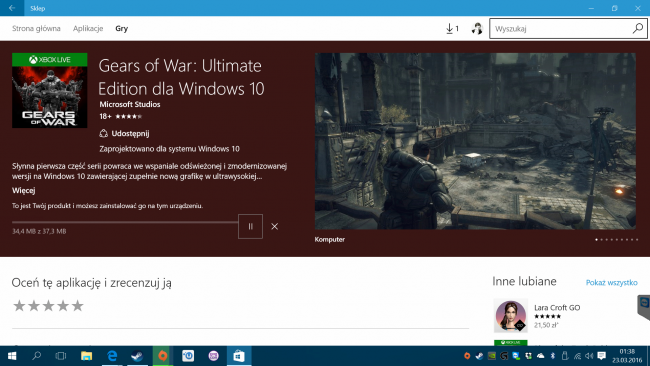Open the Lara Croft GO title link
This screenshot has height=366, width=650.
point(557,308)
